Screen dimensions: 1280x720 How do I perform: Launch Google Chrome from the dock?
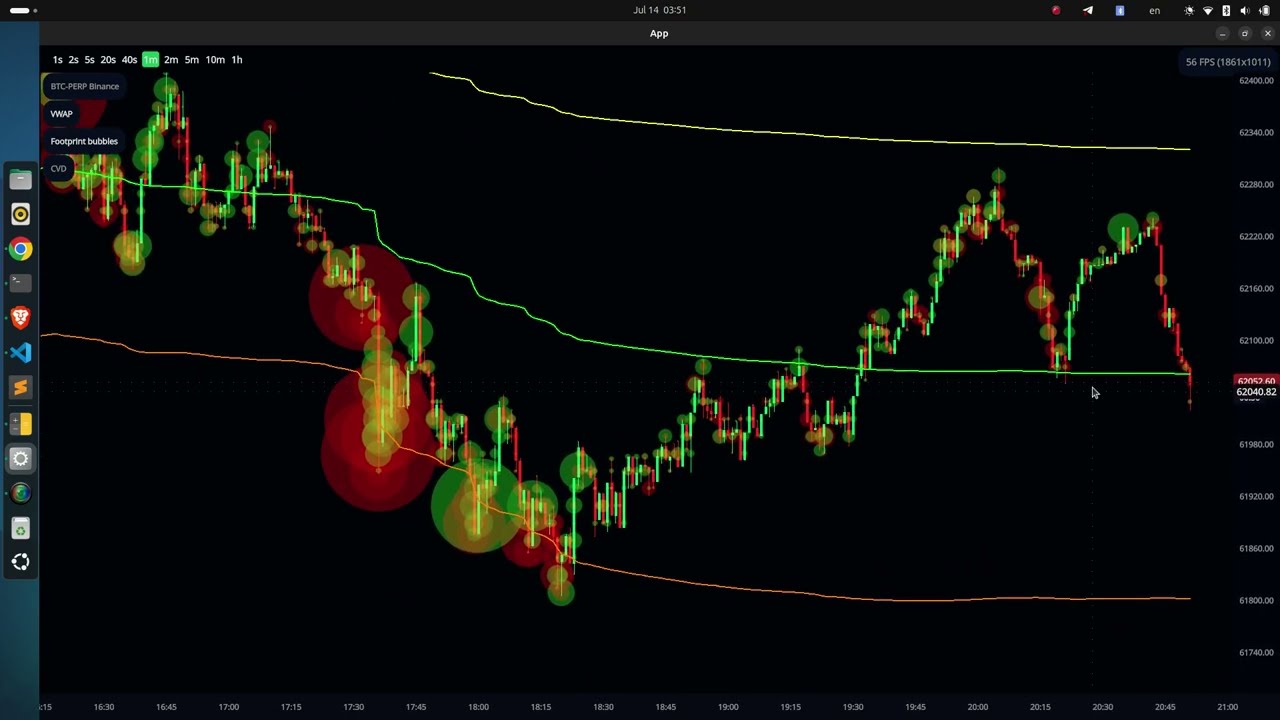20,249
